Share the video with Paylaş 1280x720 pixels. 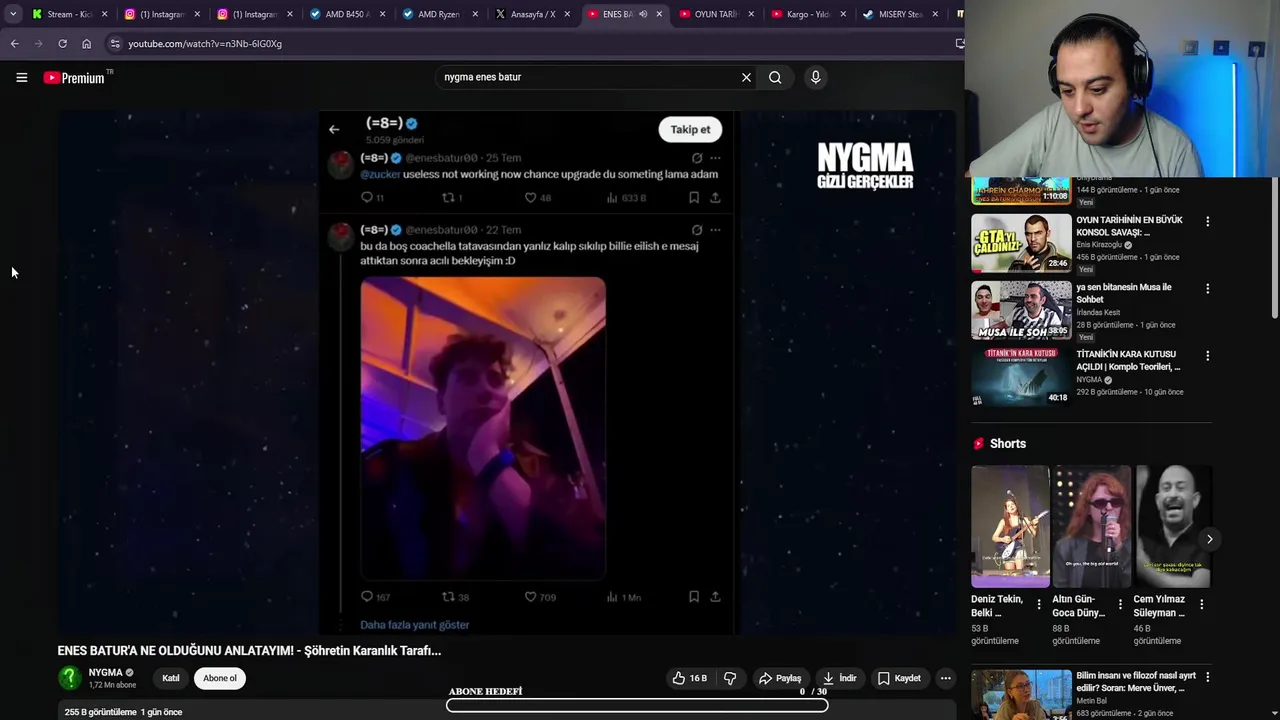tap(780, 678)
